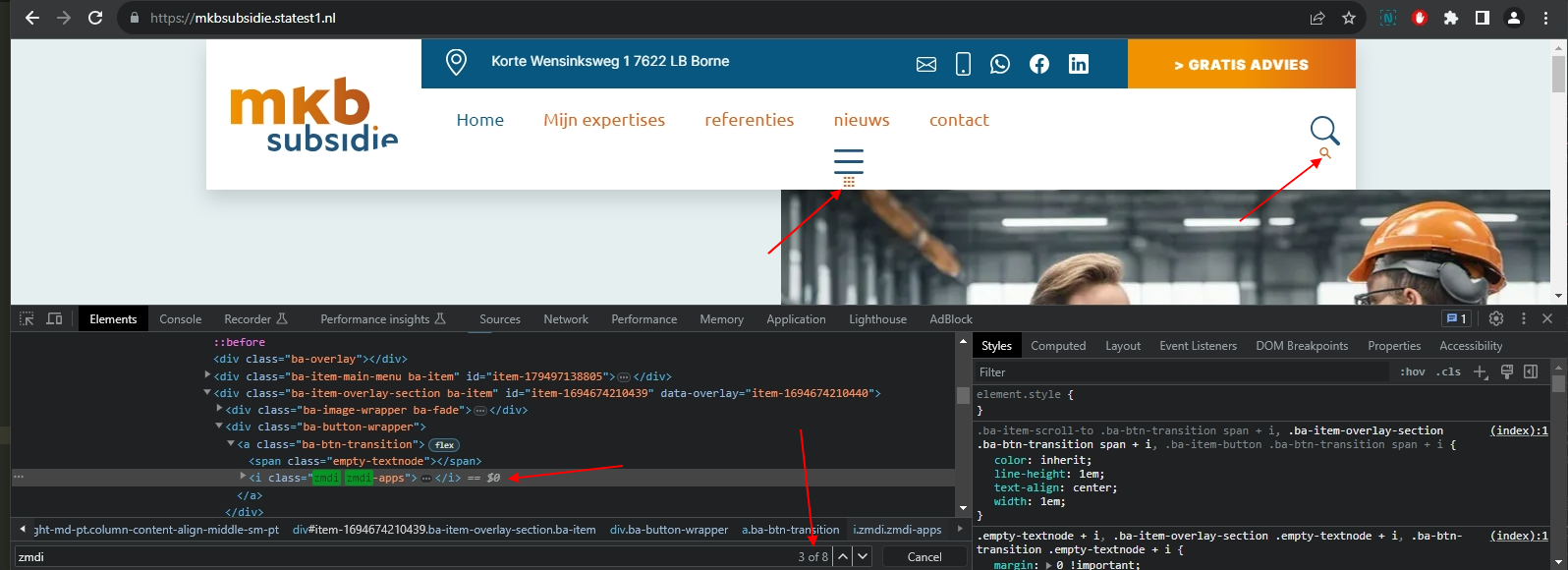Open the contact navigation link
The image size is (1568, 570).
pos(959,120)
